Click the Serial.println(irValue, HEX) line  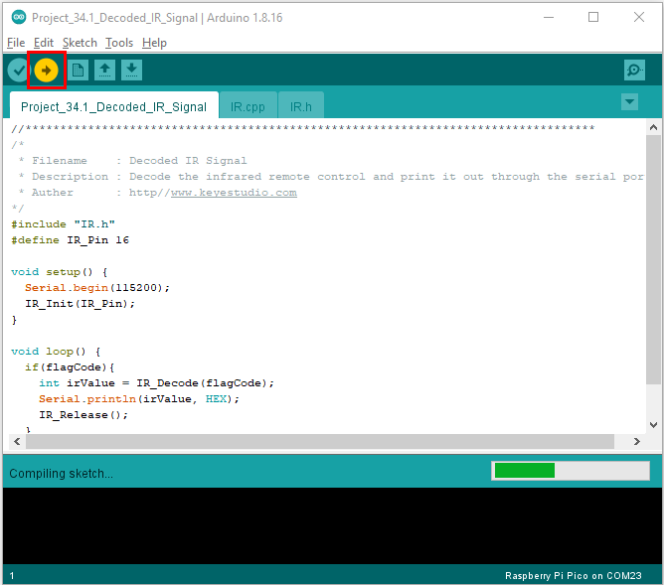[x=139, y=399]
